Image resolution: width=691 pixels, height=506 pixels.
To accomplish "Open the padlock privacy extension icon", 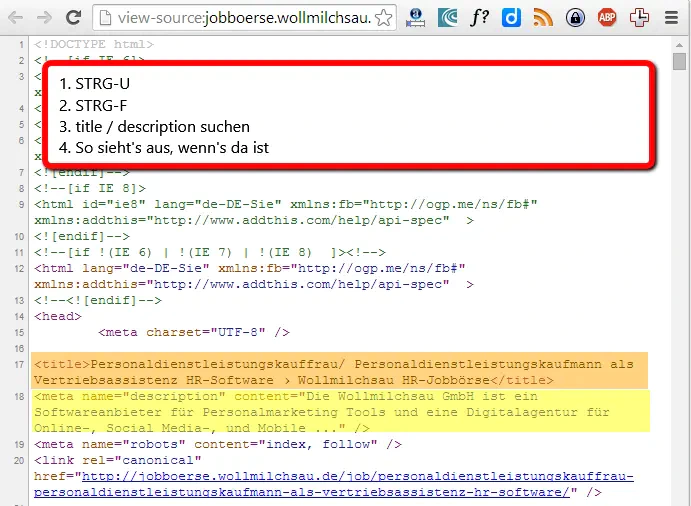I will pyautogui.click(x=575, y=18).
